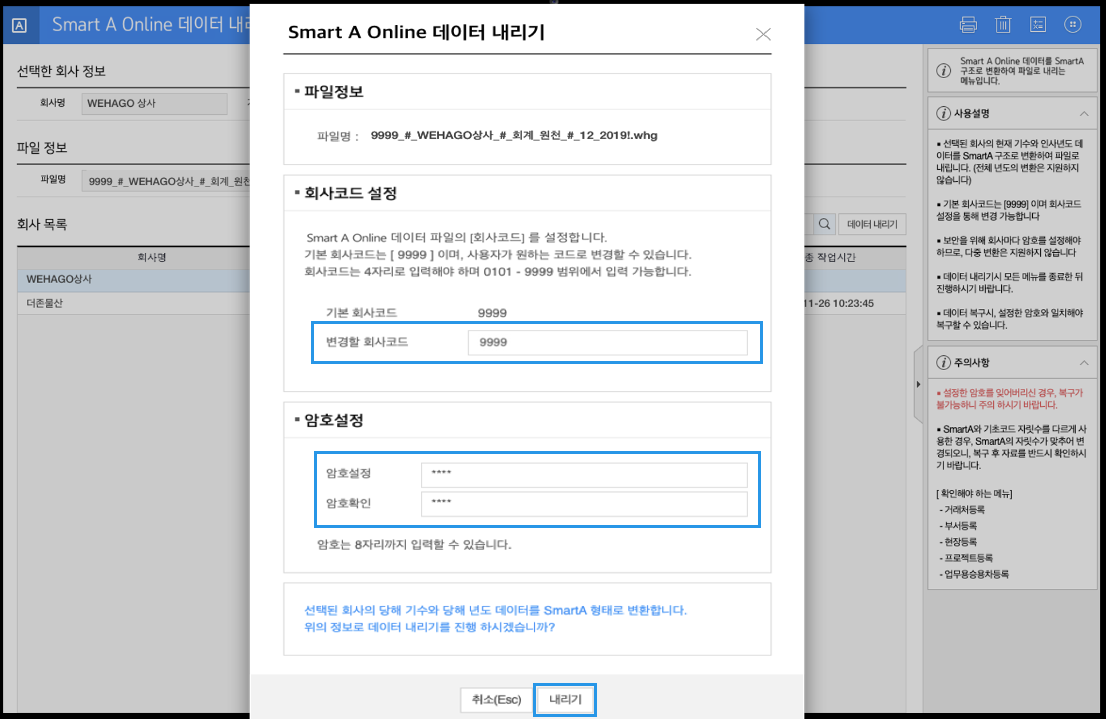Screen dimensions: 1106x719
Task: Click the info icon beside 주의사항
Action: [942, 362]
